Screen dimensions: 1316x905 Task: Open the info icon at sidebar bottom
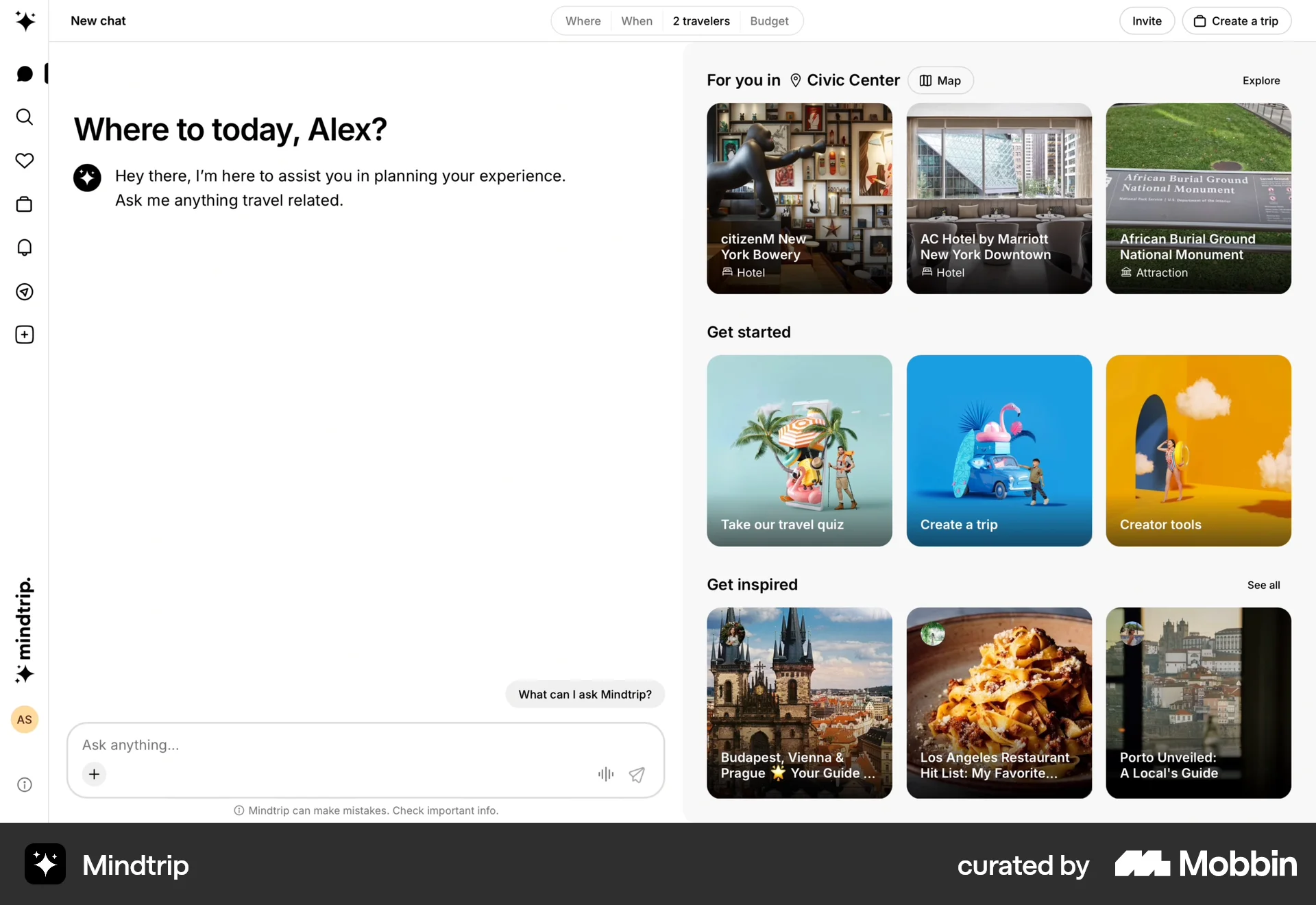[x=25, y=785]
